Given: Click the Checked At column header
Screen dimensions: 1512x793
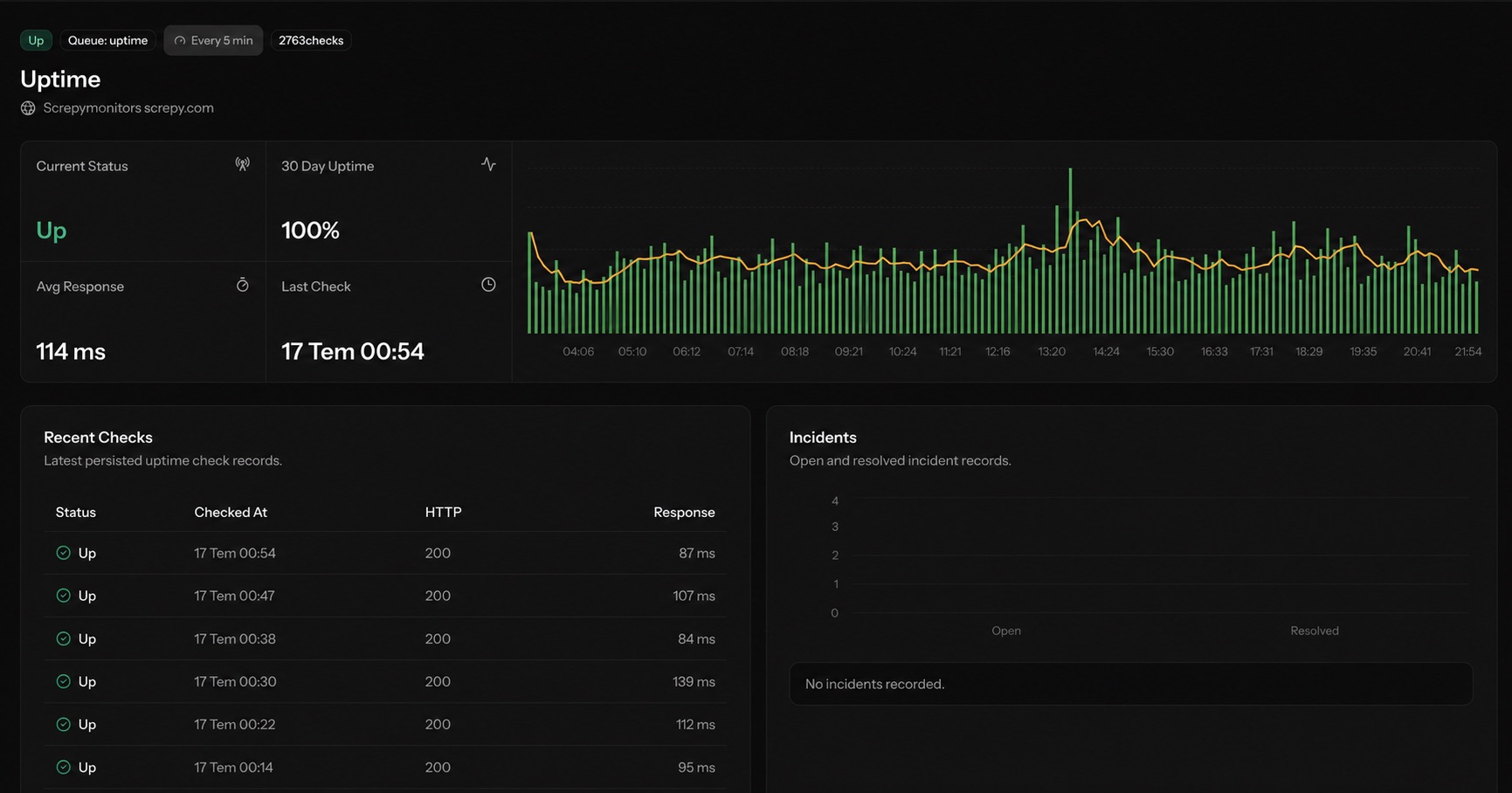Looking at the screenshot, I should 231,513.
